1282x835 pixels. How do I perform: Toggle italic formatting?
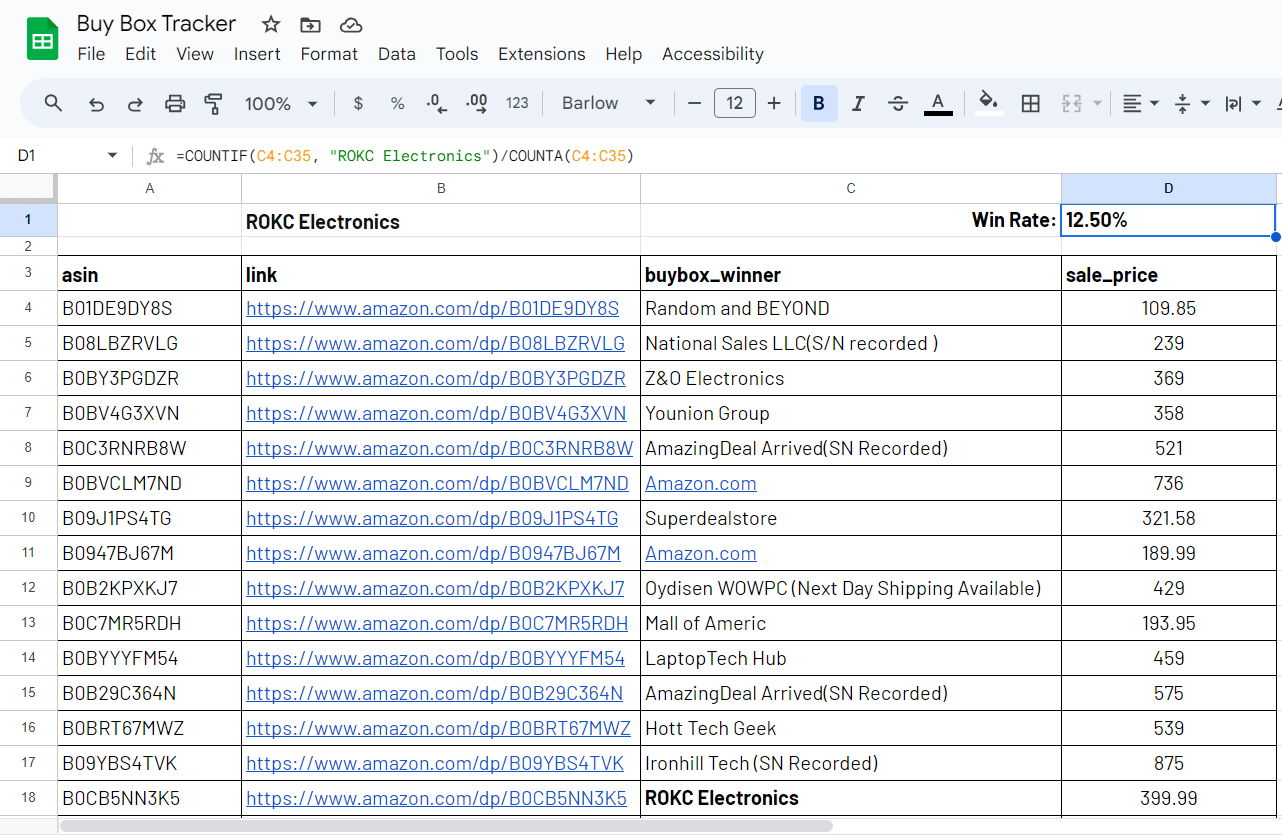858,103
